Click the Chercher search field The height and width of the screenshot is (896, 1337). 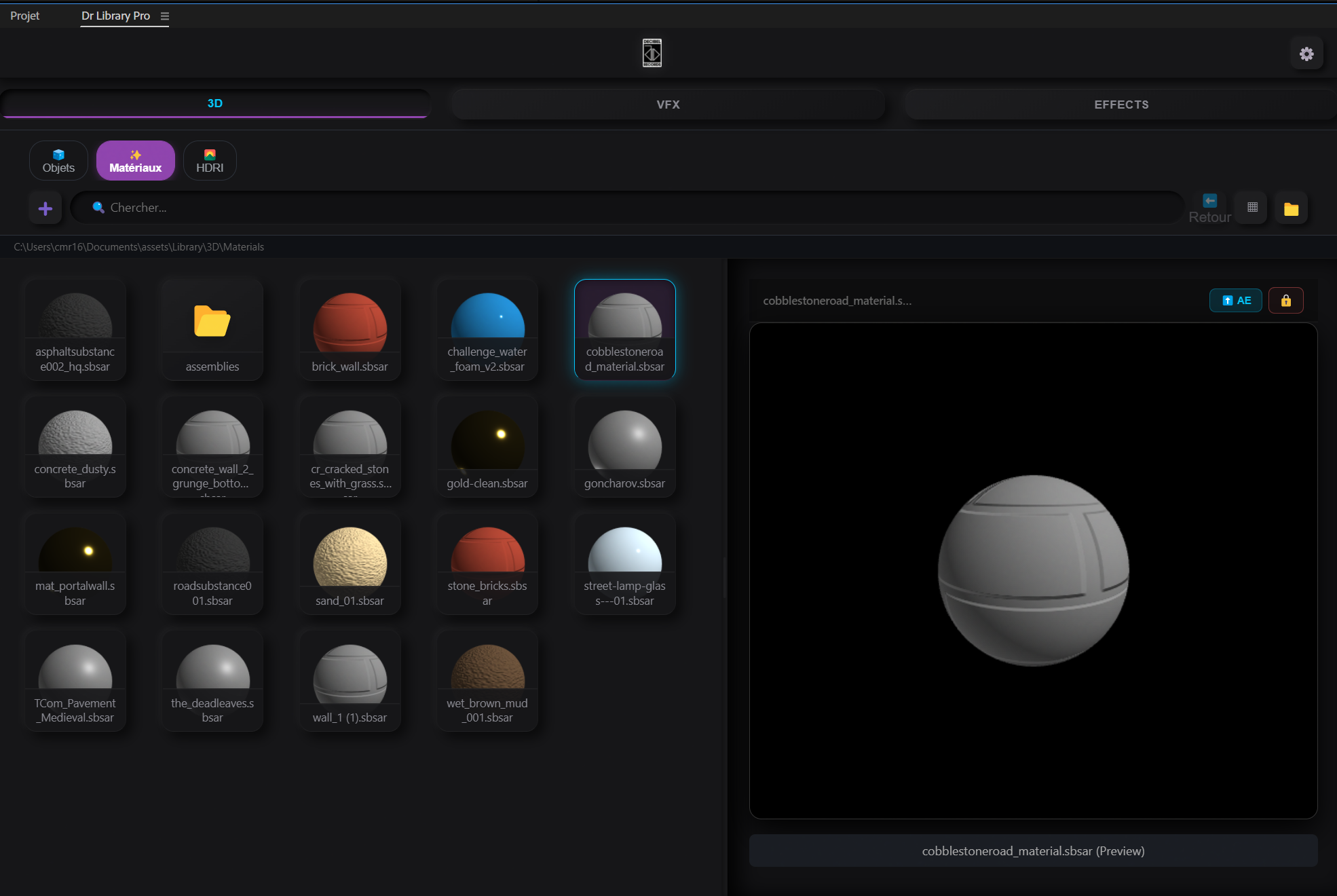pyautogui.click(x=627, y=208)
